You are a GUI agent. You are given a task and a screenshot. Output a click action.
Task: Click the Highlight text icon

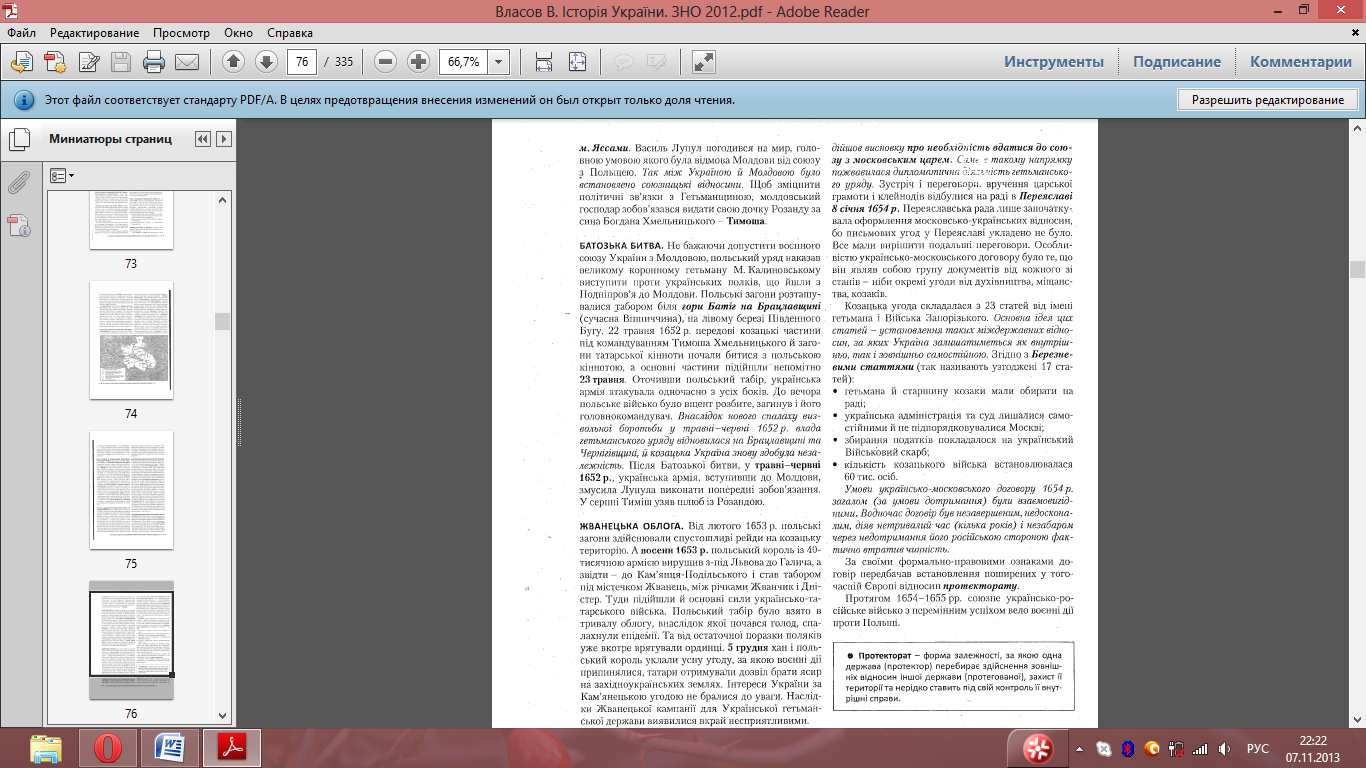(656, 61)
